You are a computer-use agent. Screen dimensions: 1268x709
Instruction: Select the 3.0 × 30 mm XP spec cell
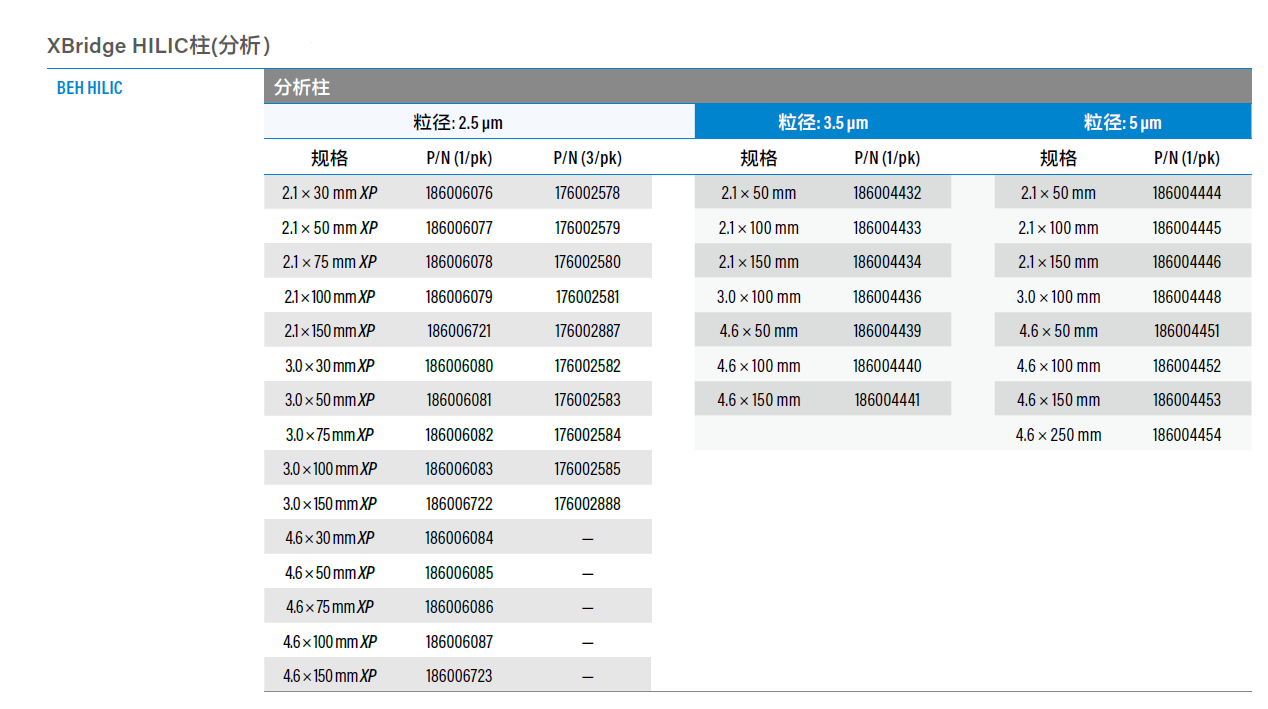[x=330, y=366]
